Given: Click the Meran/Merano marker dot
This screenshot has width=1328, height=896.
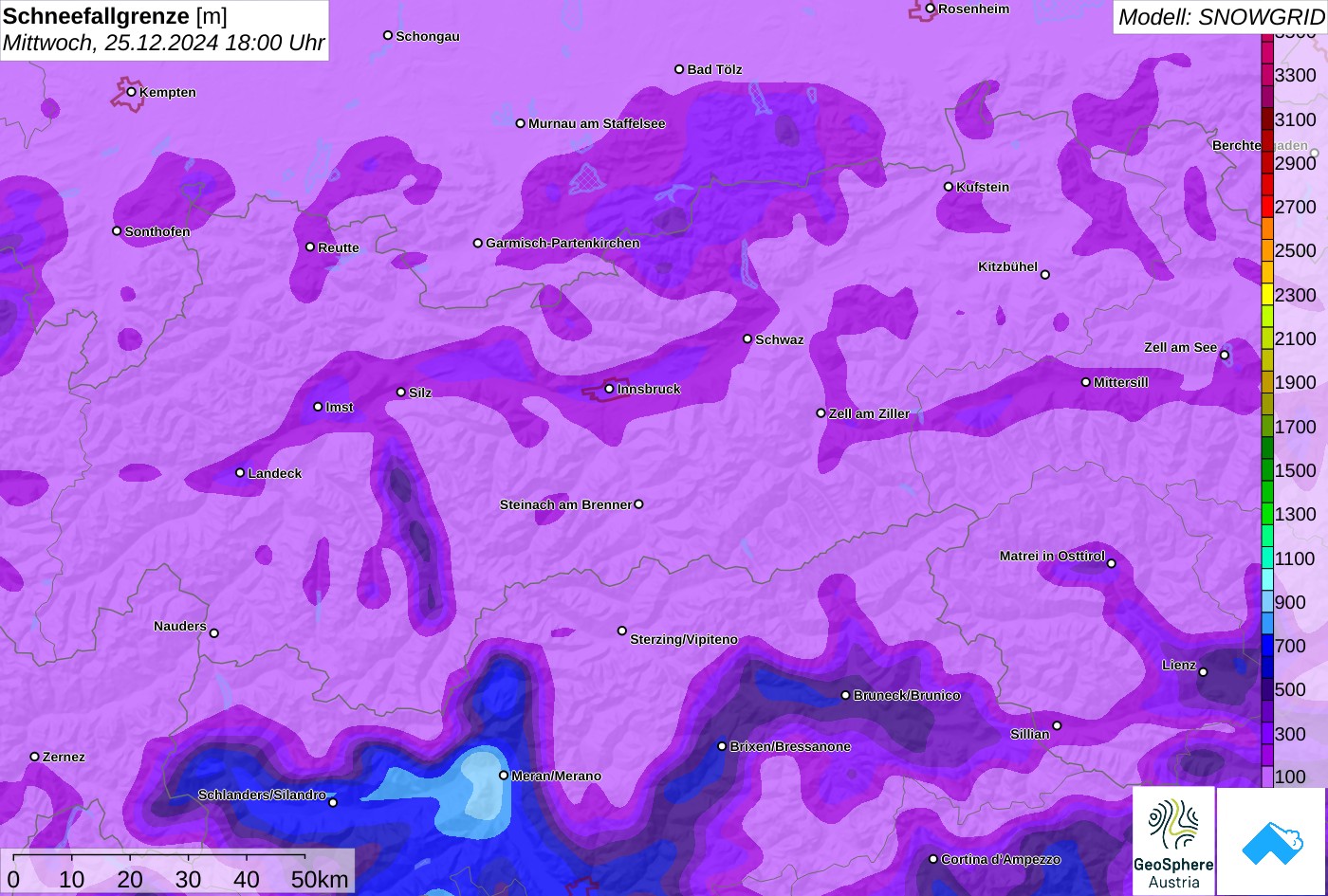Looking at the screenshot, I should [x=504, y=776].
